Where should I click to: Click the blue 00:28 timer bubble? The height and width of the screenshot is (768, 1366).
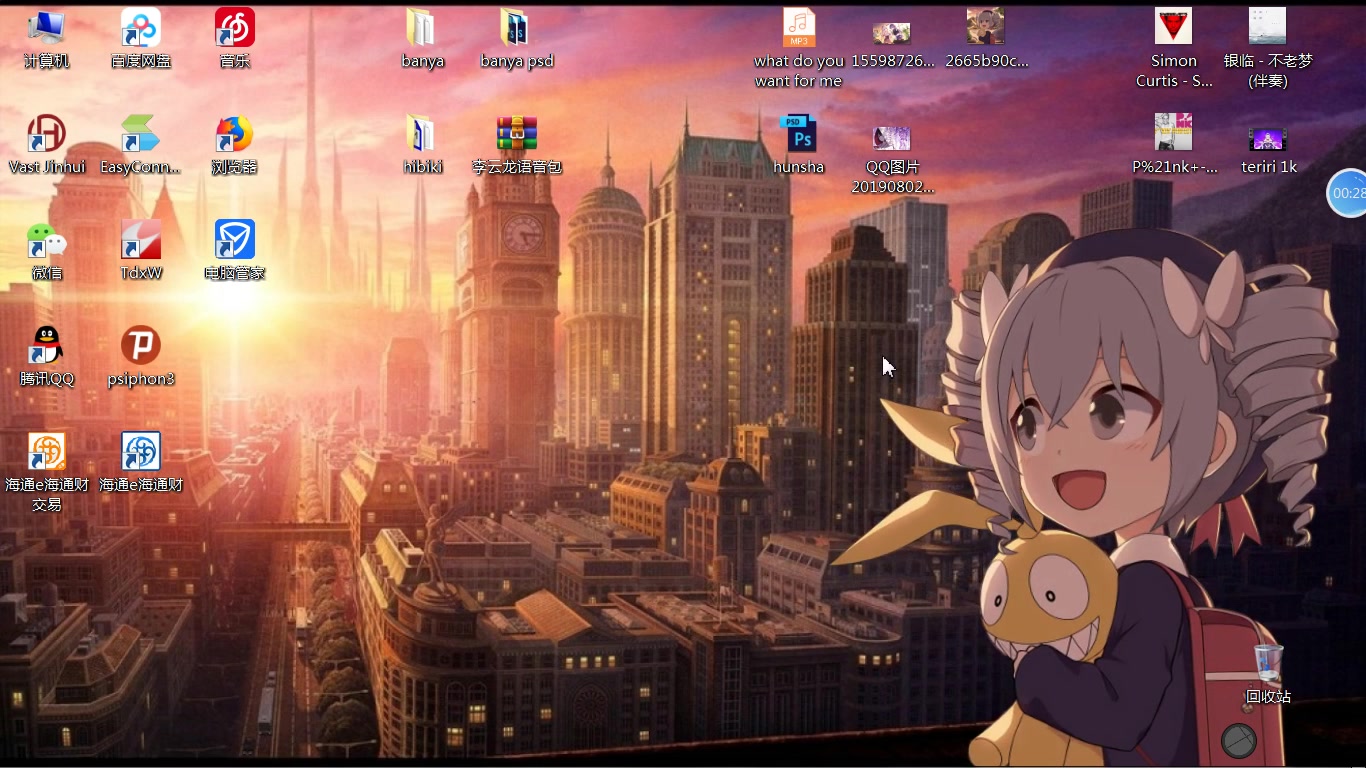point(1347,193)
